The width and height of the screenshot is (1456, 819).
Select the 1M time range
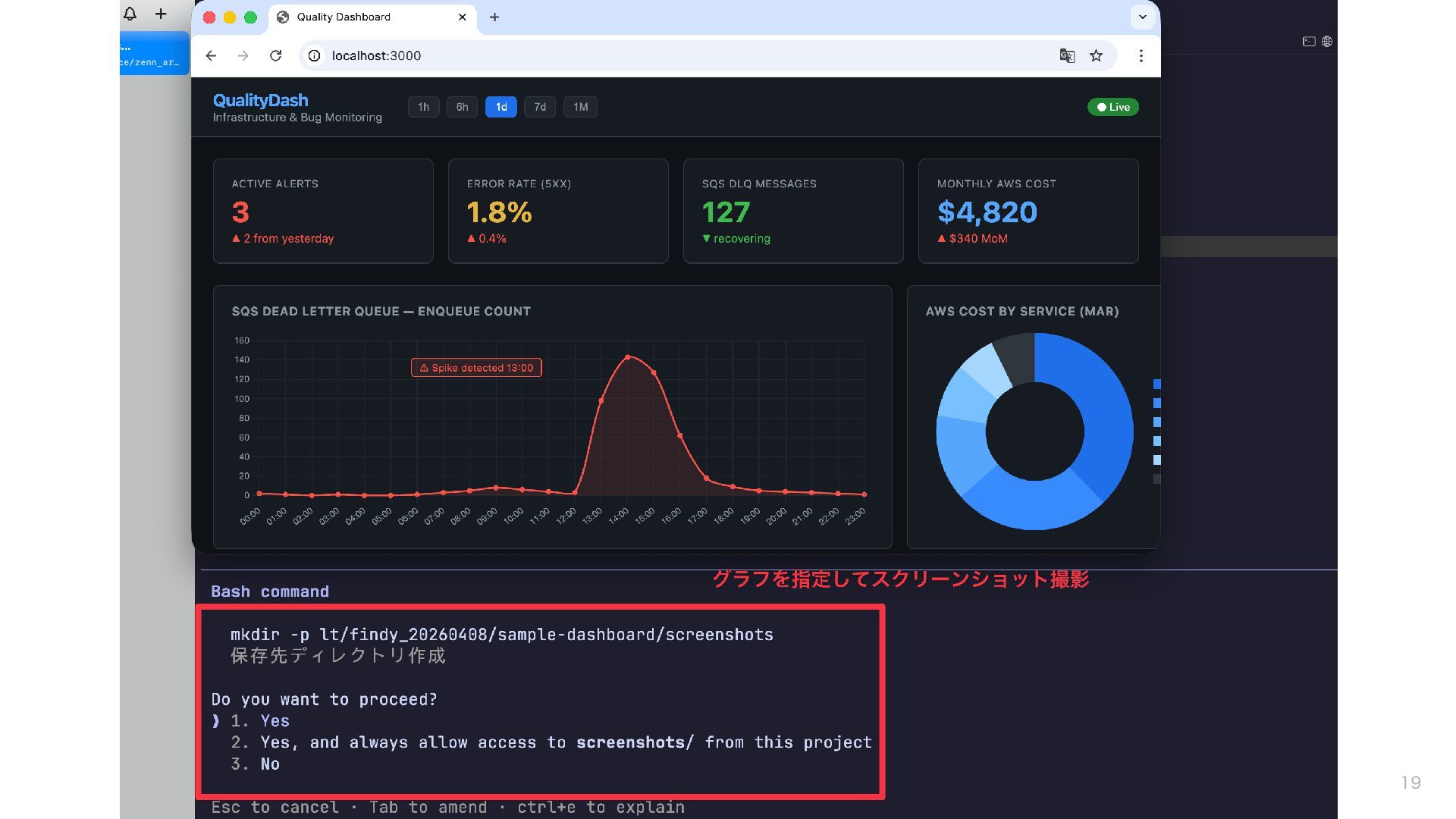(x=580, y=107)
